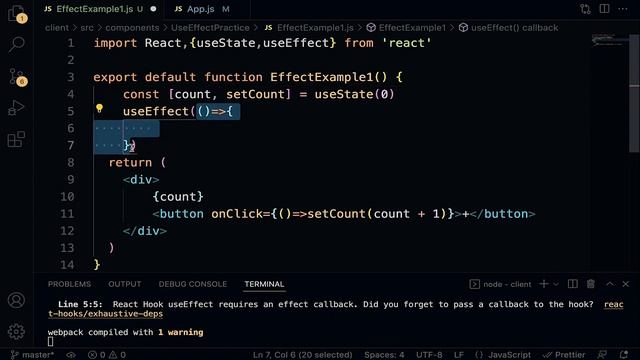
Task: Open the PROBLEMS panel tab
Action: click(69, 284)
